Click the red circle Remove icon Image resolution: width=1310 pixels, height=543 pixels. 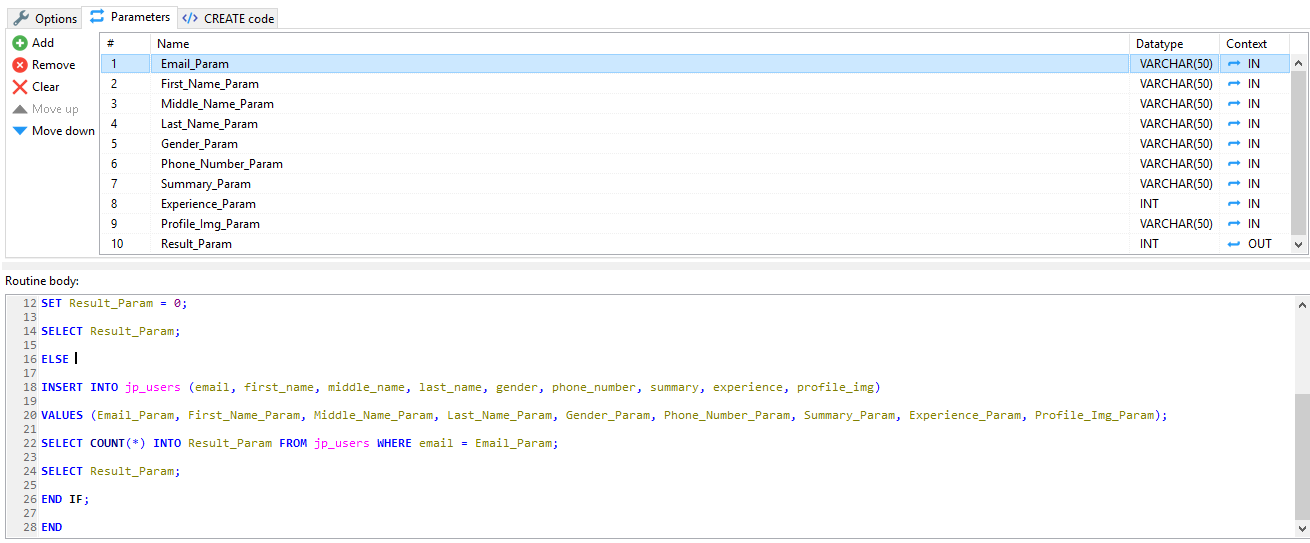click(x=19, y=65)
